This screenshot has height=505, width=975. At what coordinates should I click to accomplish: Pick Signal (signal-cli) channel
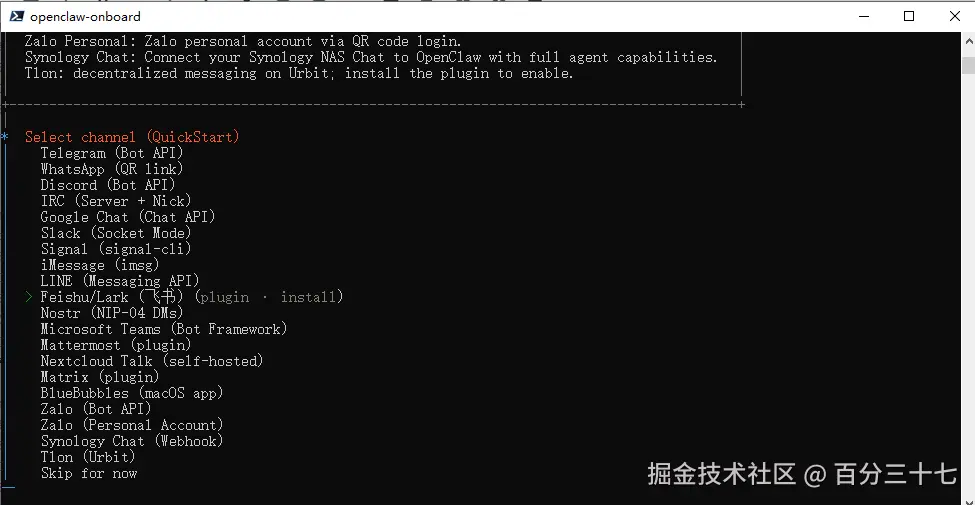[115, 249]
